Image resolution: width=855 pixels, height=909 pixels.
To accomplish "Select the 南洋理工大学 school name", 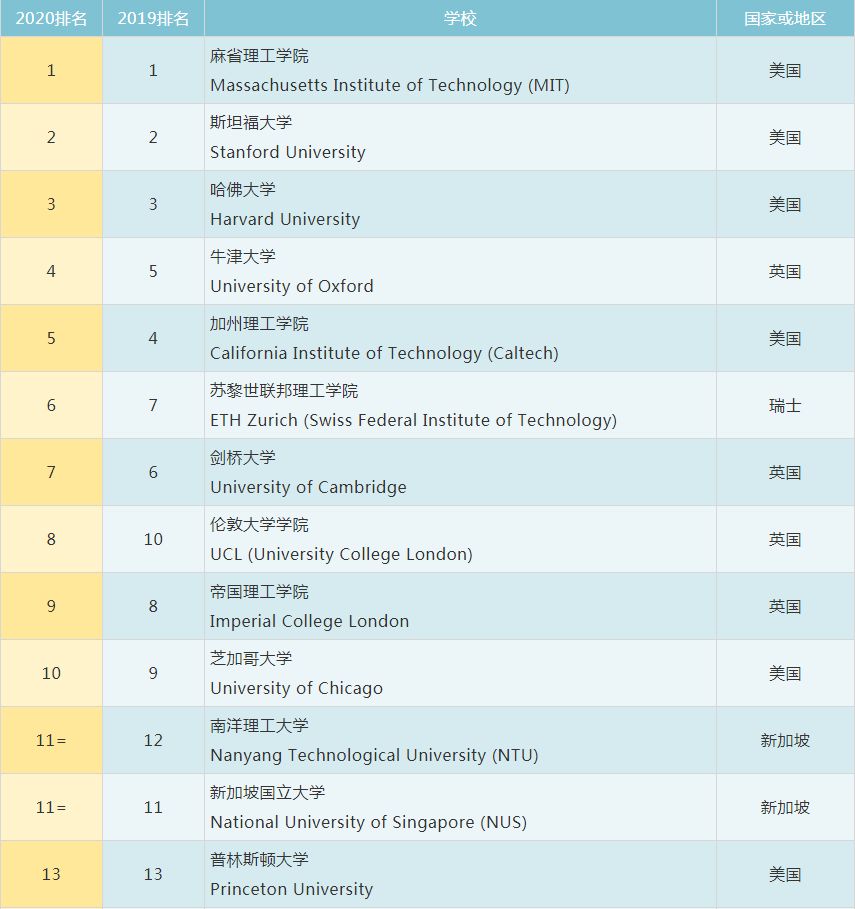I will point(259,725).
